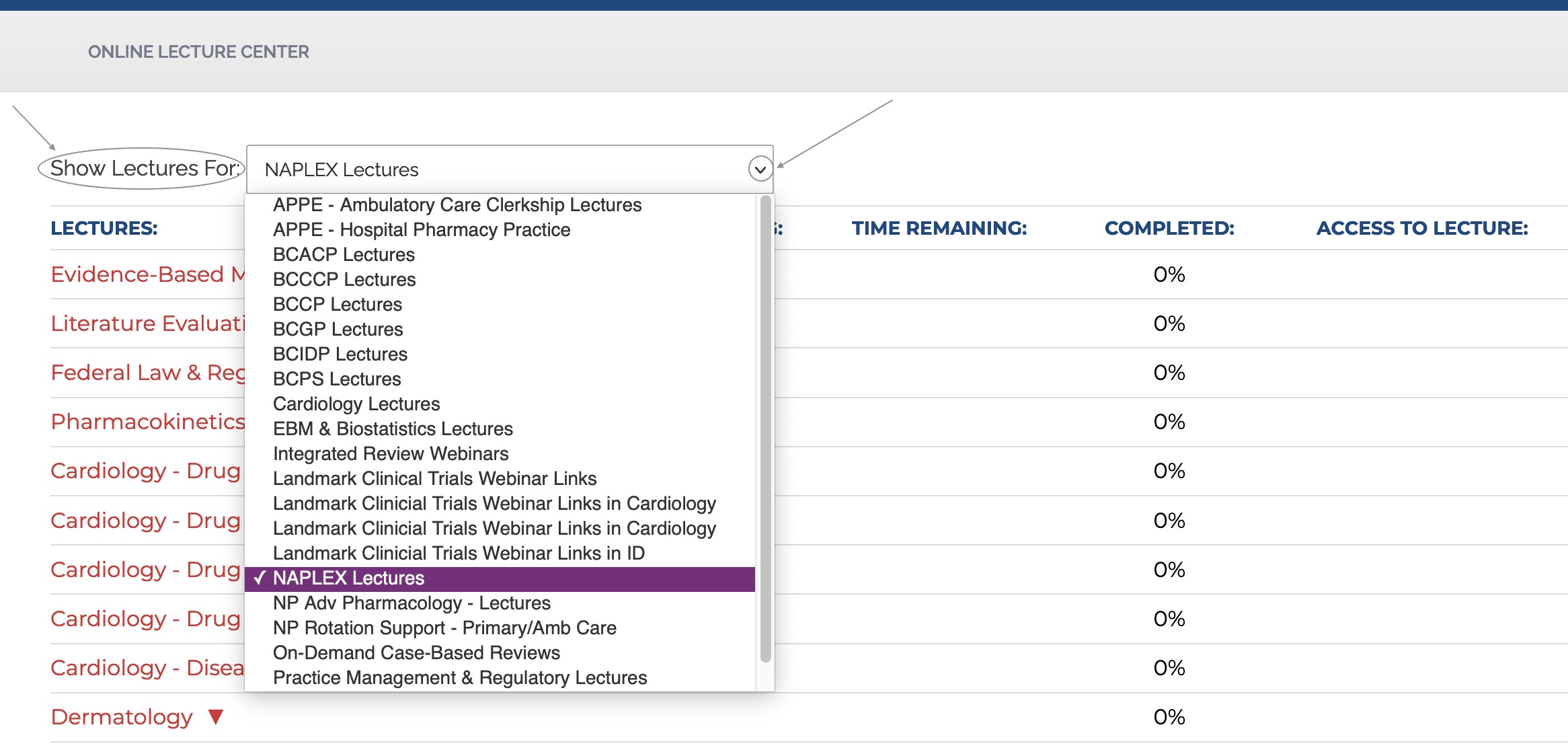Select NP Adv Pharmacology - Lectures

[500, 603]
